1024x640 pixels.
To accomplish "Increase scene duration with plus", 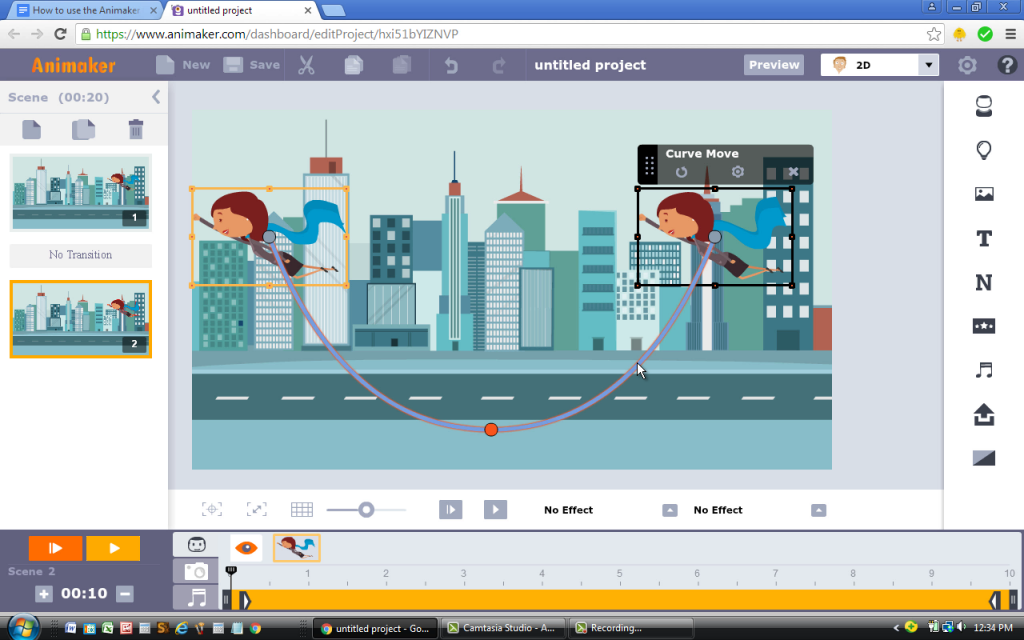I will click(x=44, y=594).
